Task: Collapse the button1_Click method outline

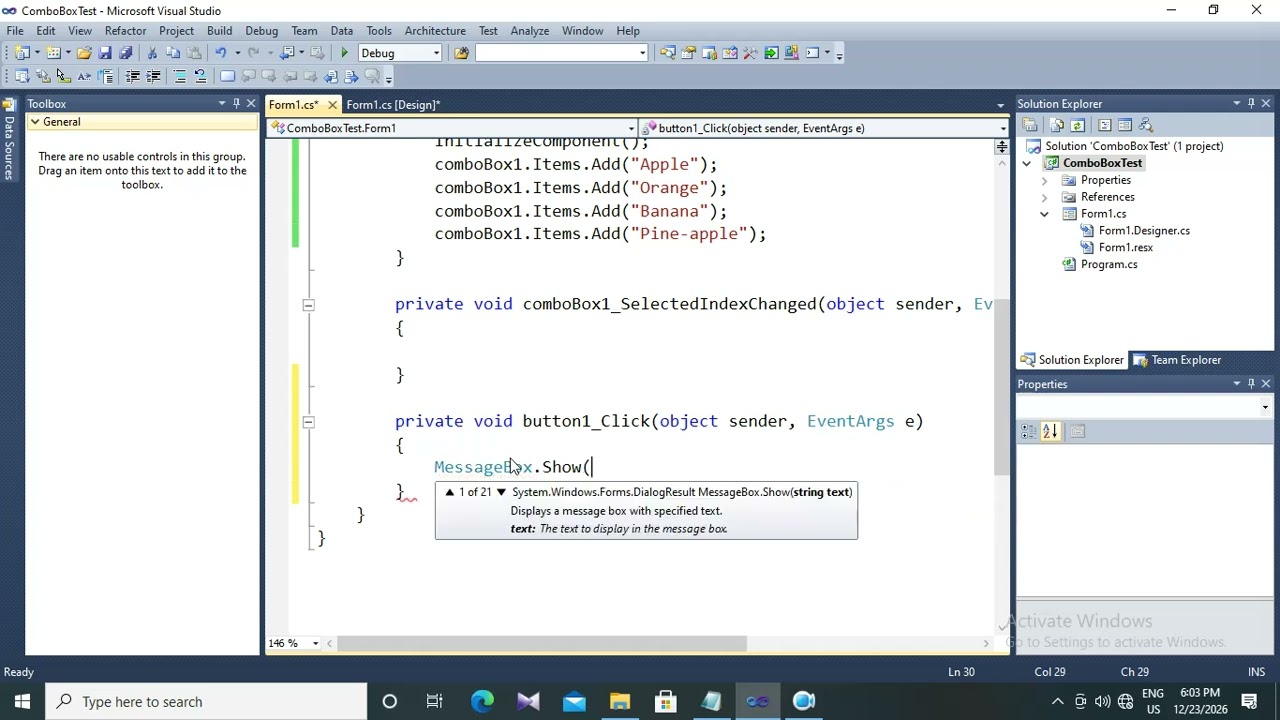Action: 308,422
